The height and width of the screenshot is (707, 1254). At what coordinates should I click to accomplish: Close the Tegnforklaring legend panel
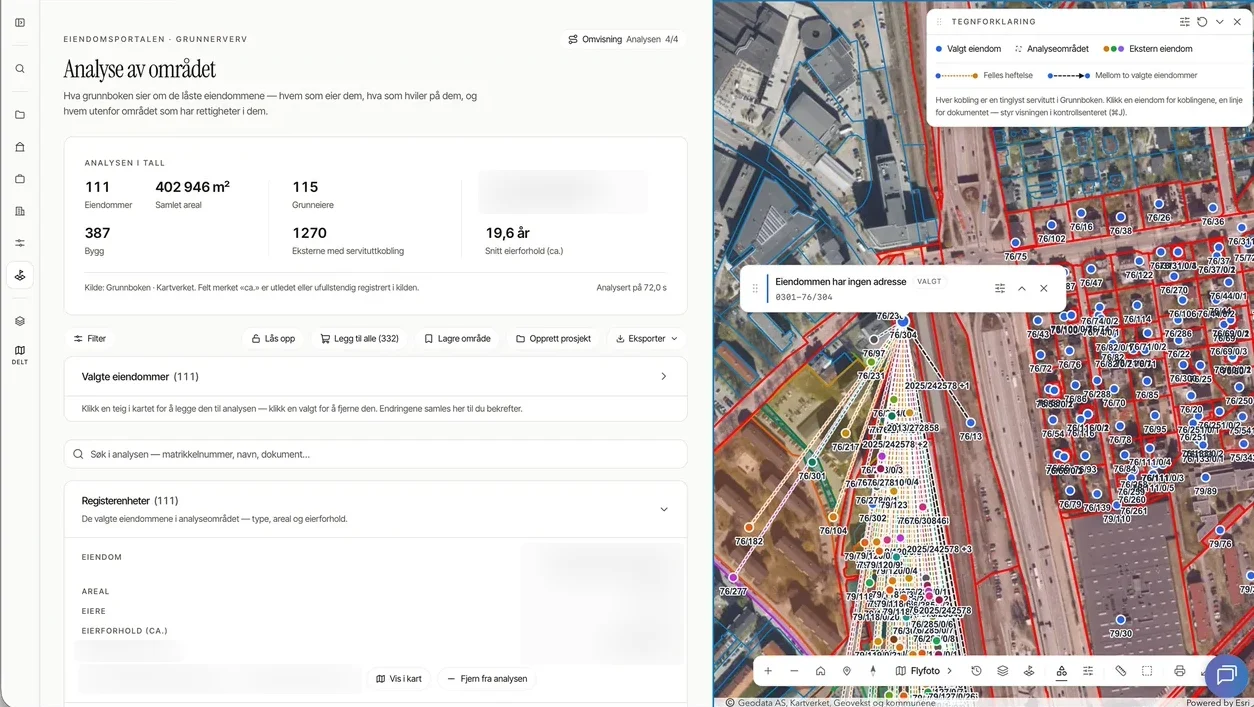pos(1237,21)
